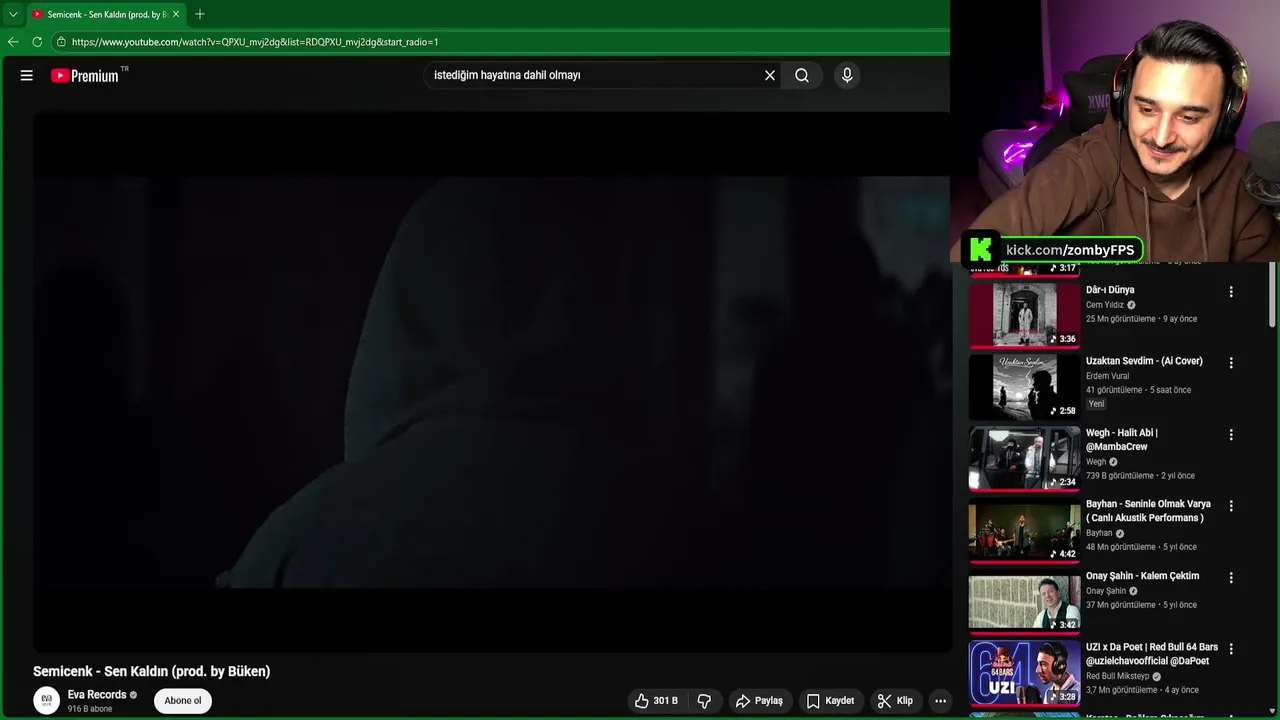
Task: Open the tab search dropdown arrow
Action: tap(13, 14)
